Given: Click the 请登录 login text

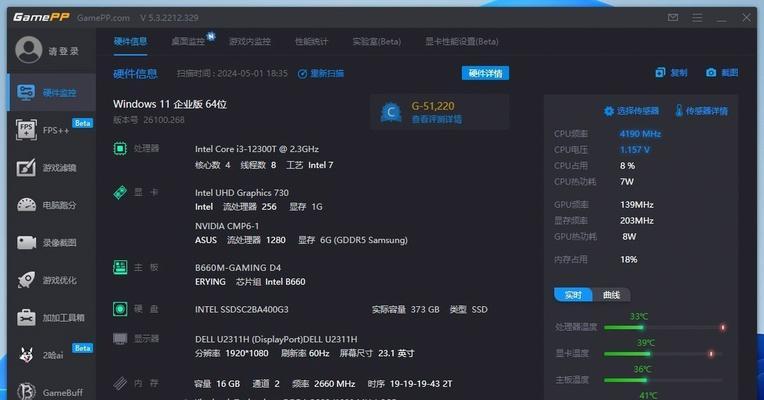Looking at the screenshot, I should click(x=63, y=51).
